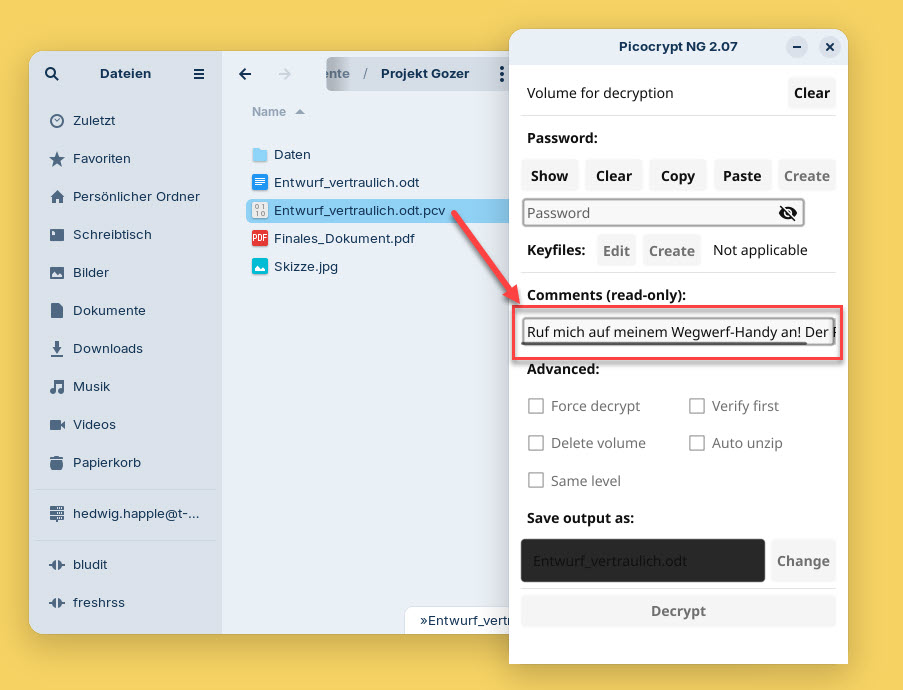903x690 pixels.
Task: Select the Skizze.jpg image file
Action: coord(307,267)
